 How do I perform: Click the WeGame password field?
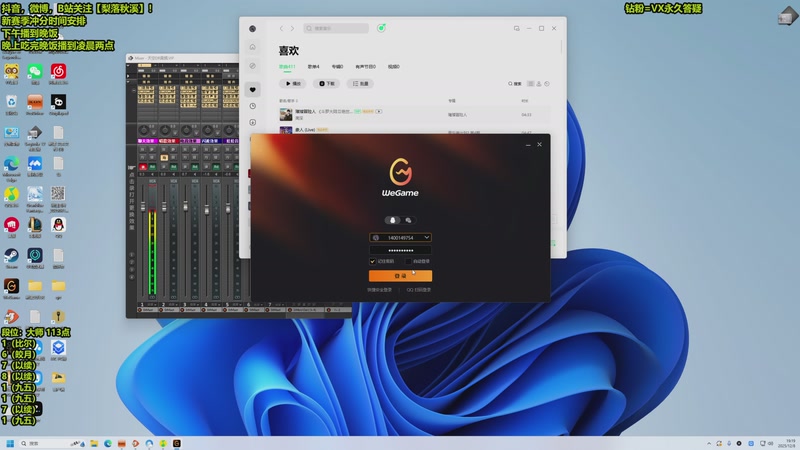[400, 250]
